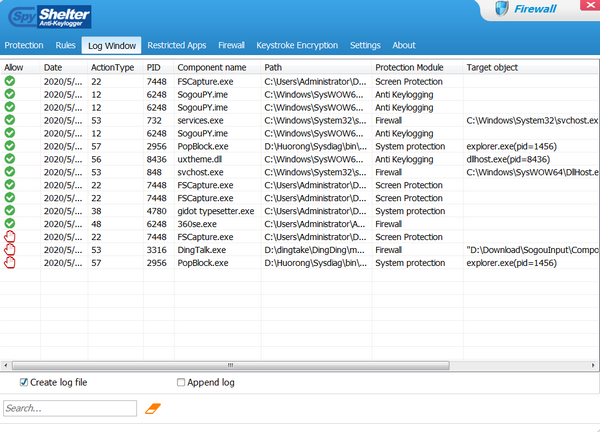
Task: Open the Settings tab
Action: (365, 45)
